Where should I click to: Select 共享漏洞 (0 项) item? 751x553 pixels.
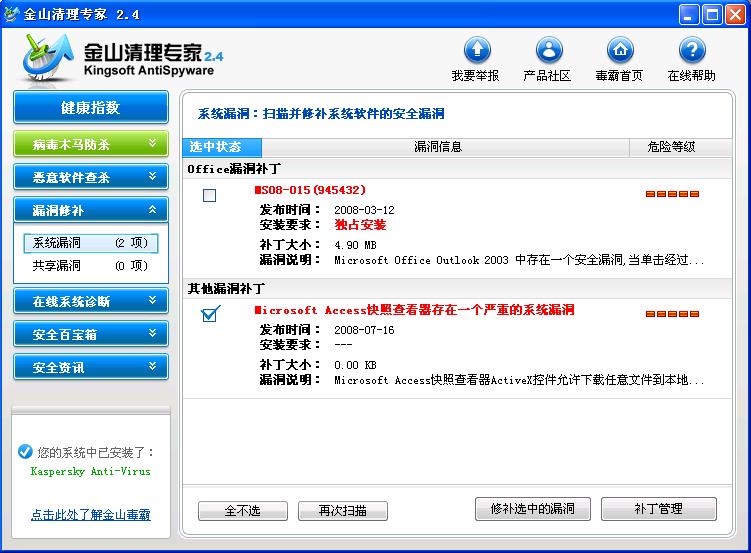91,266
